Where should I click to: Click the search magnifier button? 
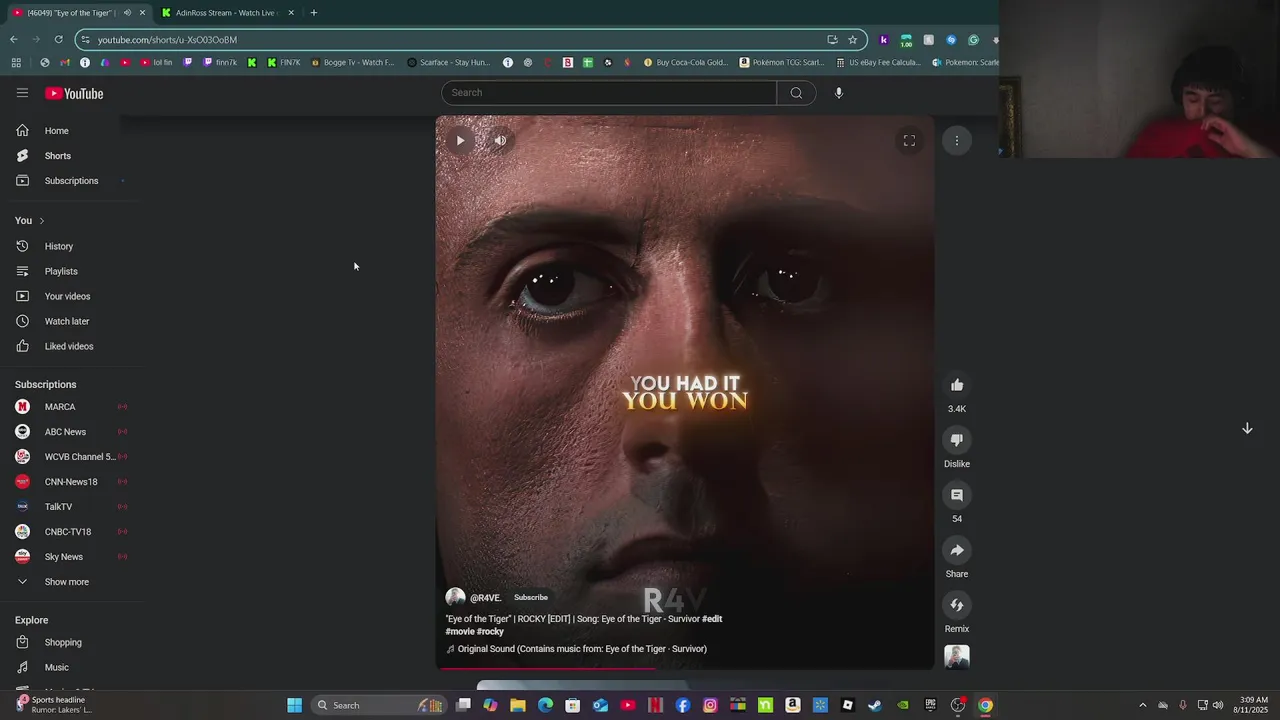click(796, 93)
